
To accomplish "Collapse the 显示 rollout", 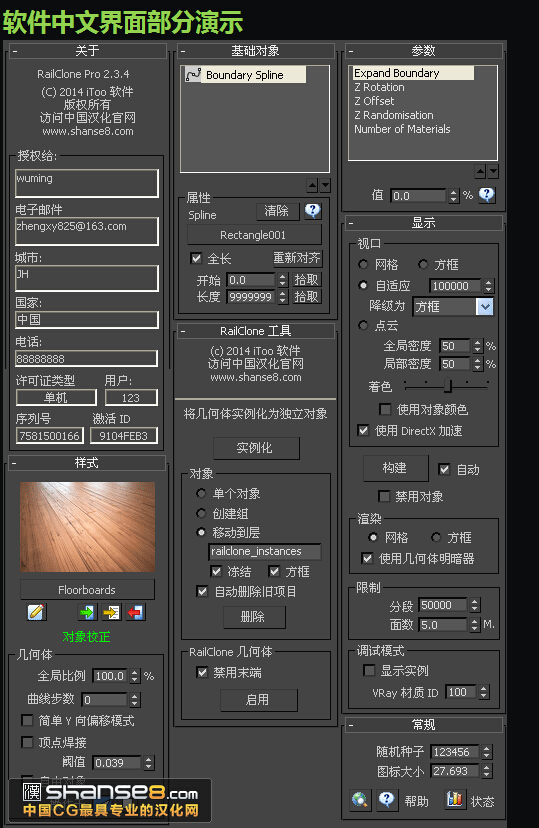I will 351,223.
